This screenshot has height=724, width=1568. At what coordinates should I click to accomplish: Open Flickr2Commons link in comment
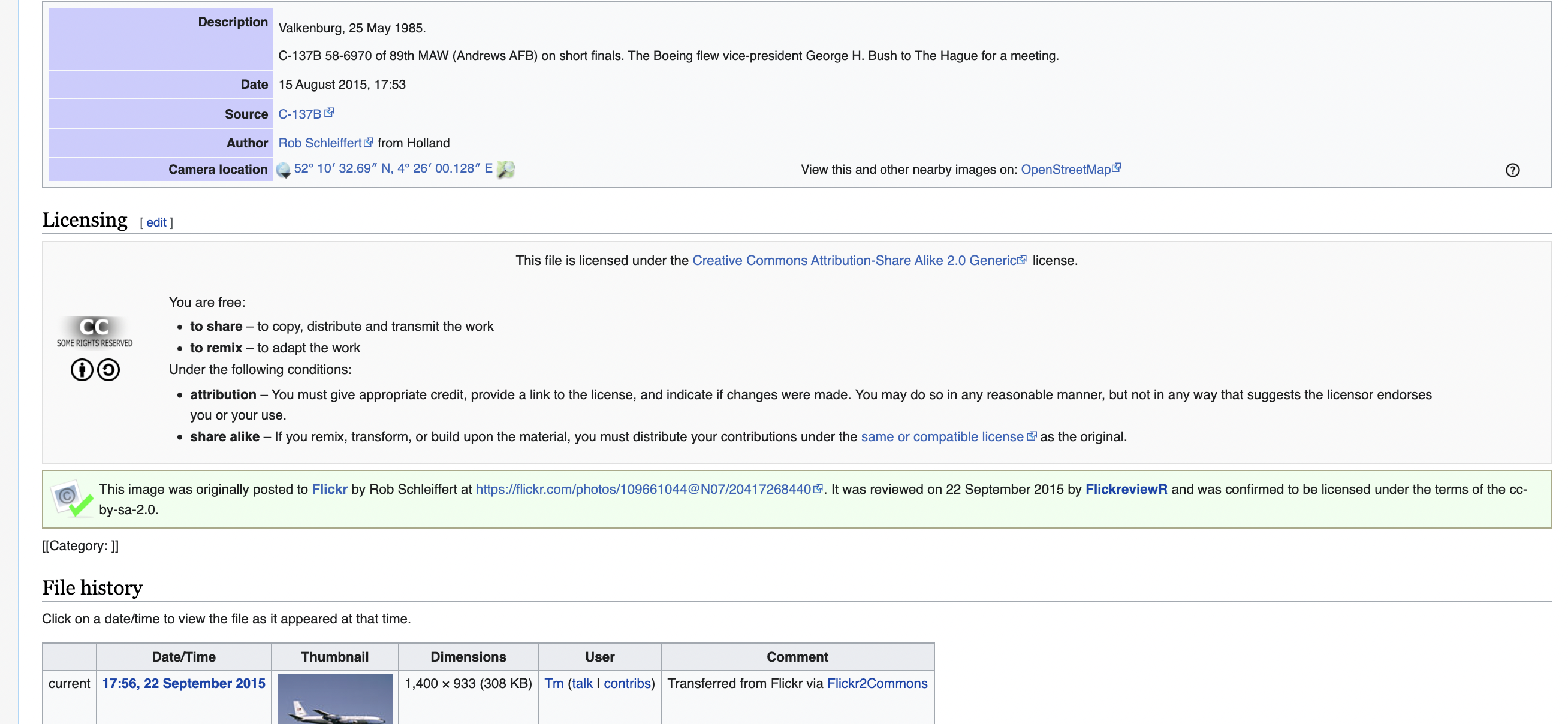(876, 684)
